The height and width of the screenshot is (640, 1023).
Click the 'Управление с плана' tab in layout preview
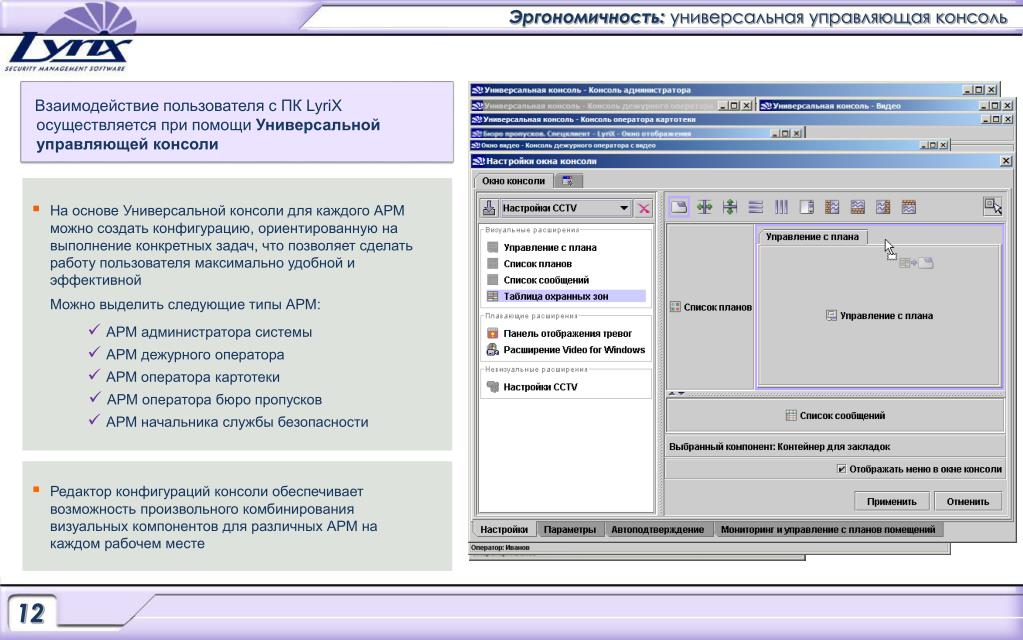(x=812, y=237)
